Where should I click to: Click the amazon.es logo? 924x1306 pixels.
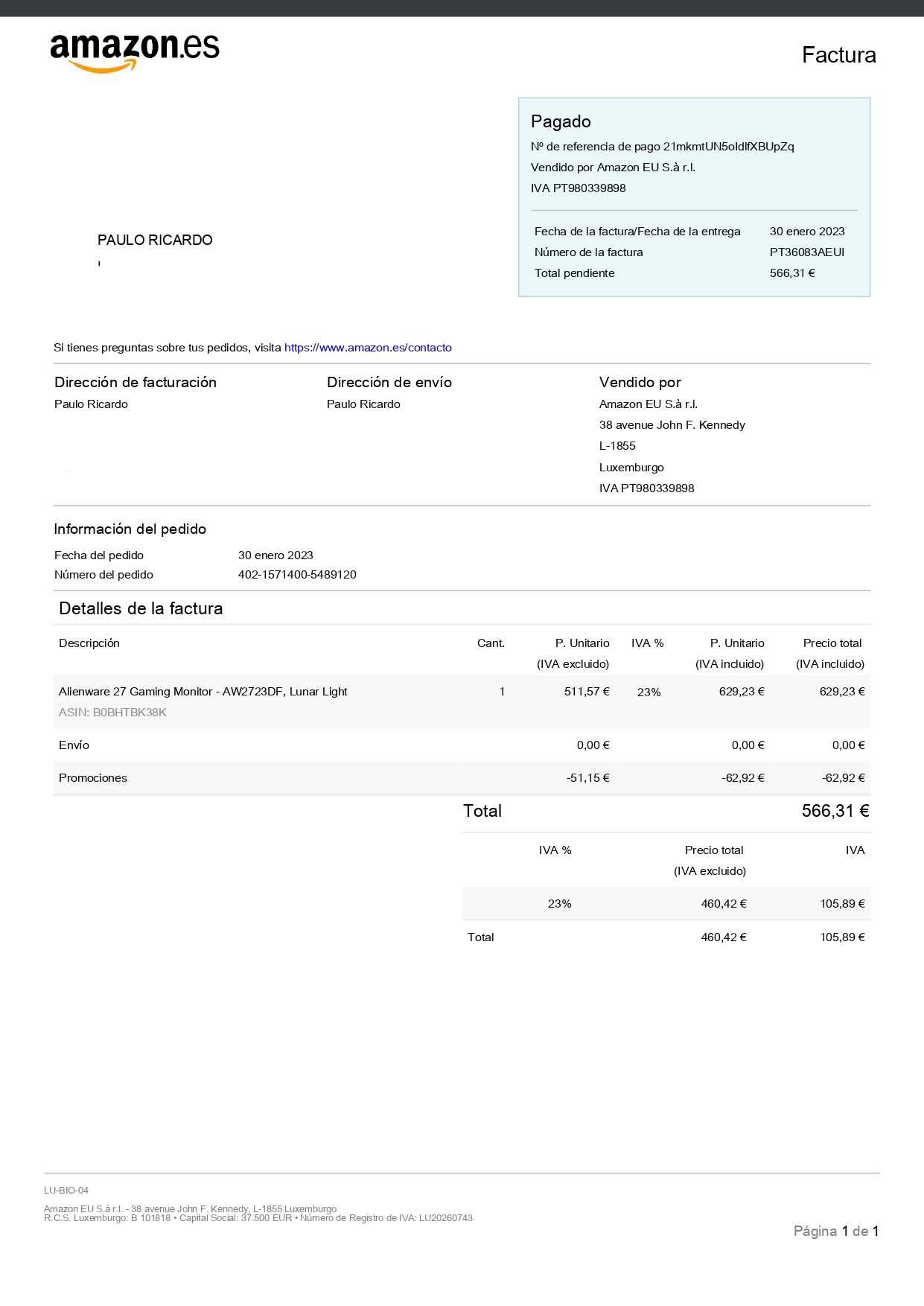click(x=135, y=54)
